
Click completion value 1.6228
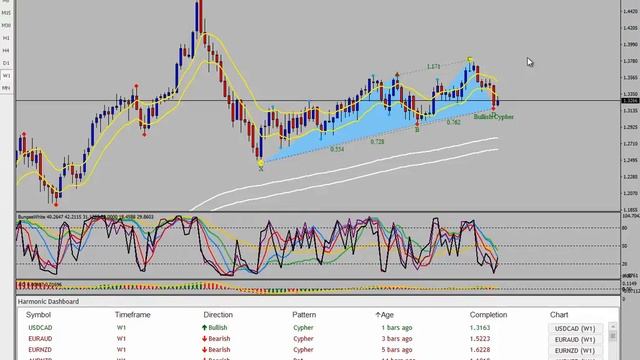(x=480, y=350)
